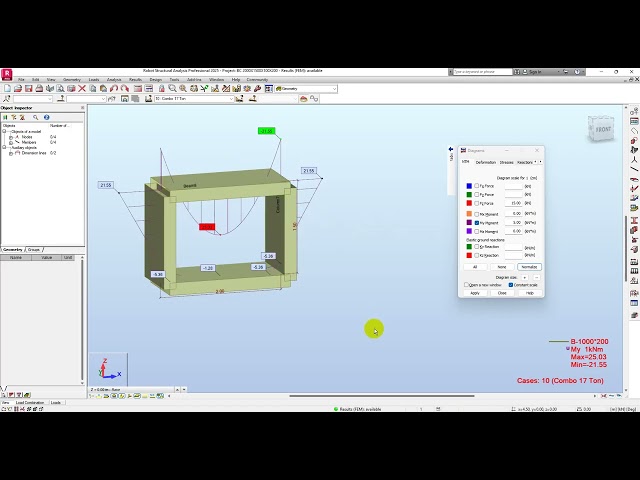
Task: Click the orange Mx Moment color swatch
Action: pyautogui.click(x=469, y=214)
